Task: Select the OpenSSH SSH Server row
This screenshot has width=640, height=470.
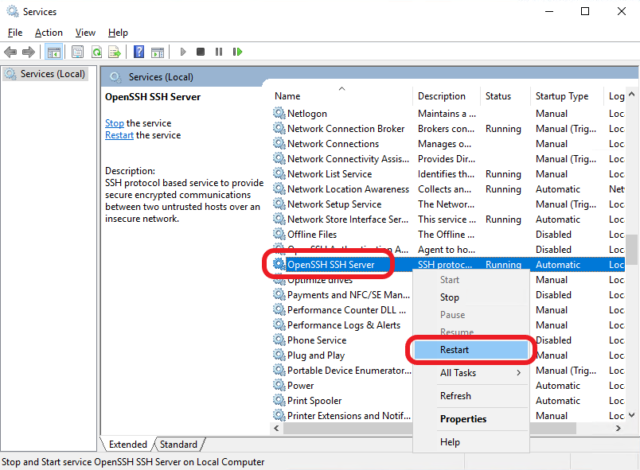Action: click(448, 264)
